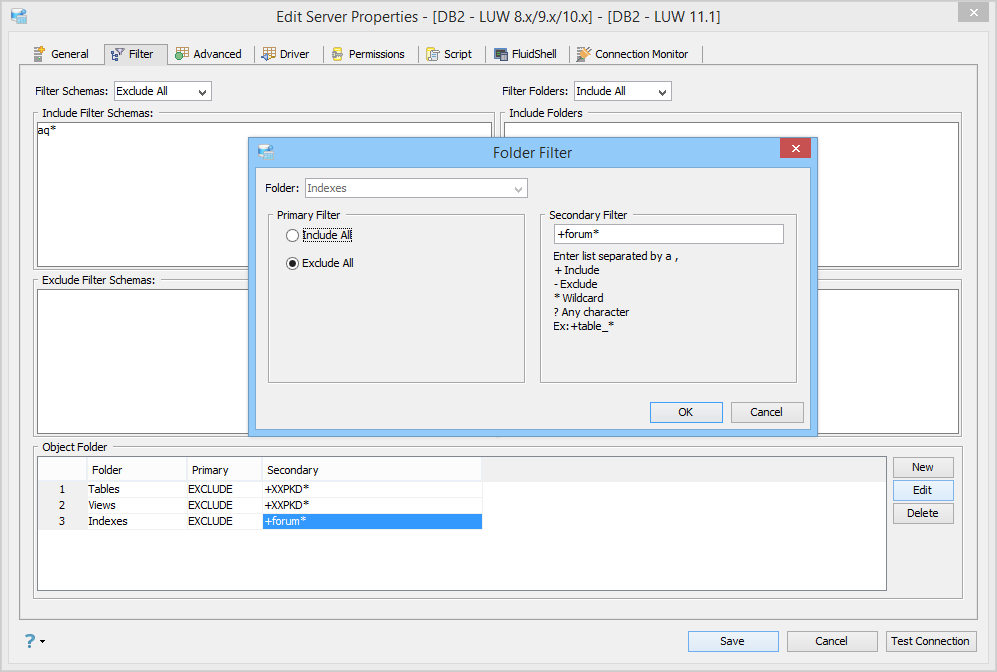Close the Folder Filter dialog
The image size is (997, 672).
point(795,148)
